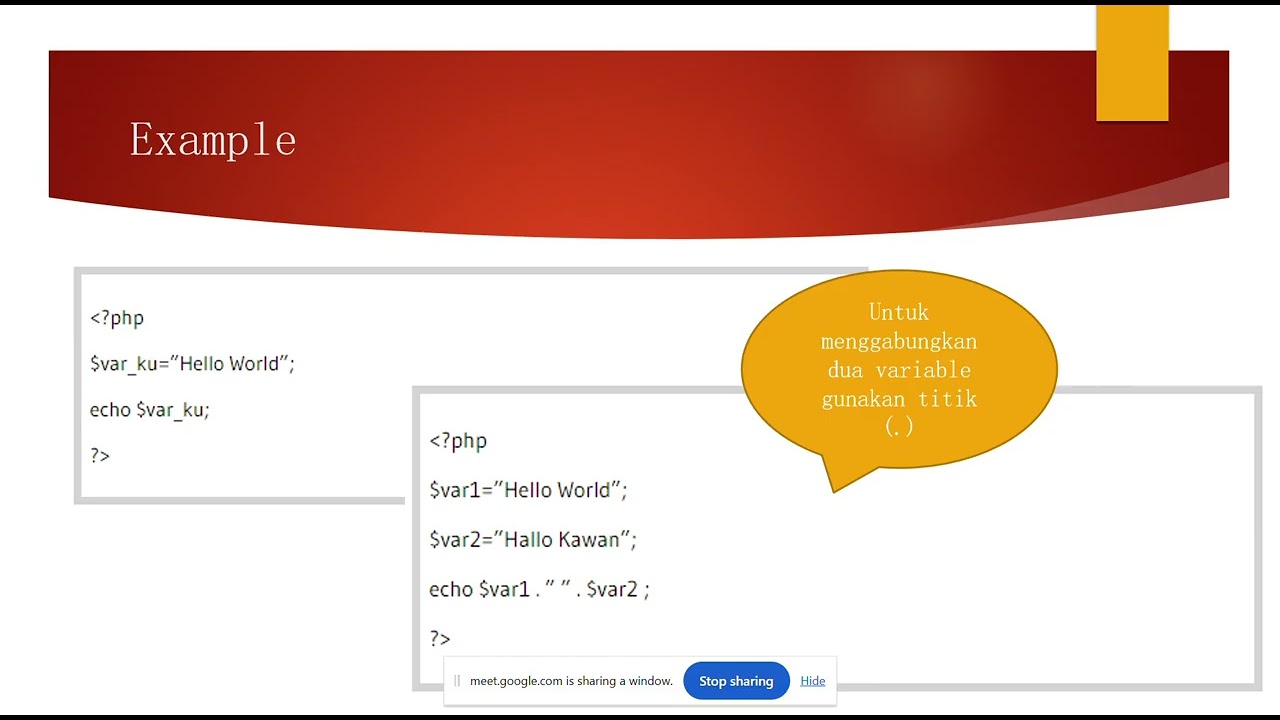Click the Stop sharing button
Screen dimensions: 1280x720
(736, 681)
